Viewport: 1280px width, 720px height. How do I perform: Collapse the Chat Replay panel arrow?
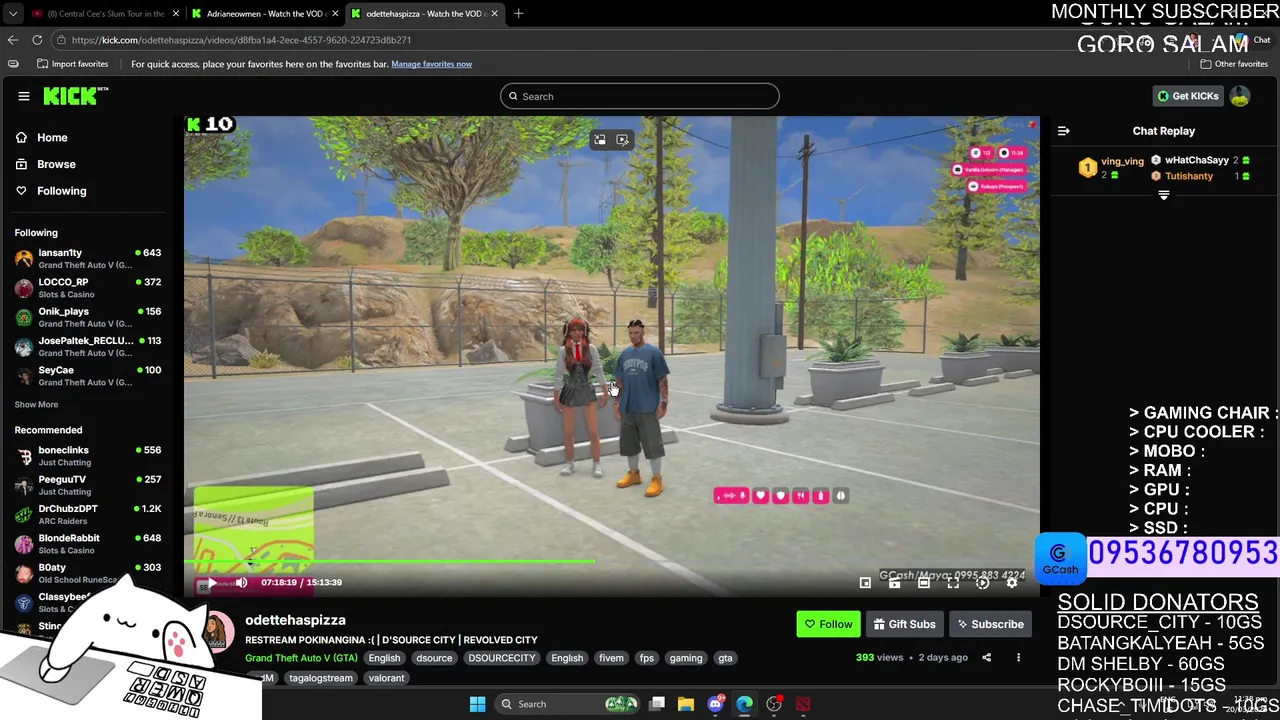point(1063,131)
